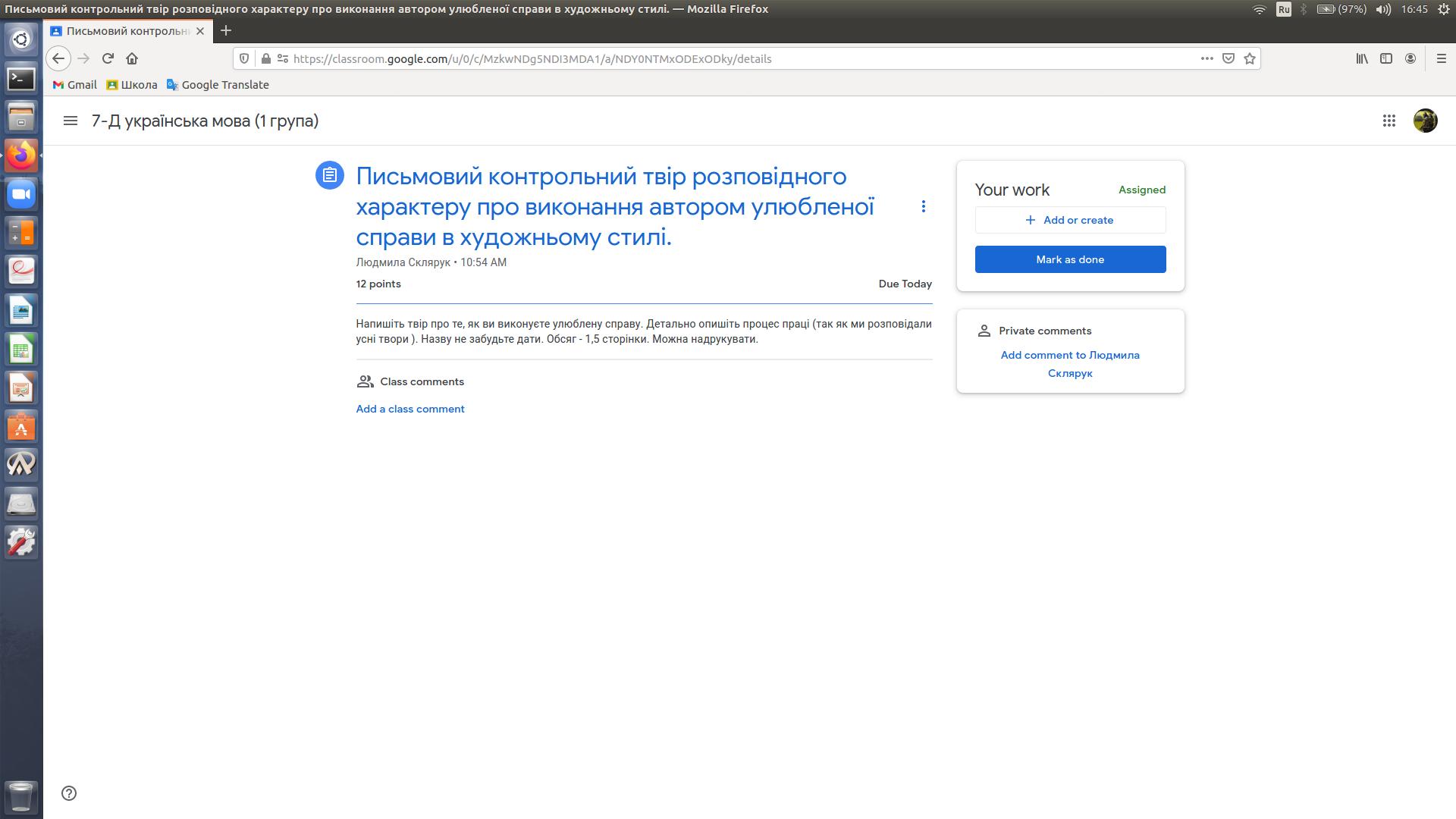Screen dimensions: 1456x819
Task: Click the tracking protection shield icon
Action: click(x=244, y=58)
